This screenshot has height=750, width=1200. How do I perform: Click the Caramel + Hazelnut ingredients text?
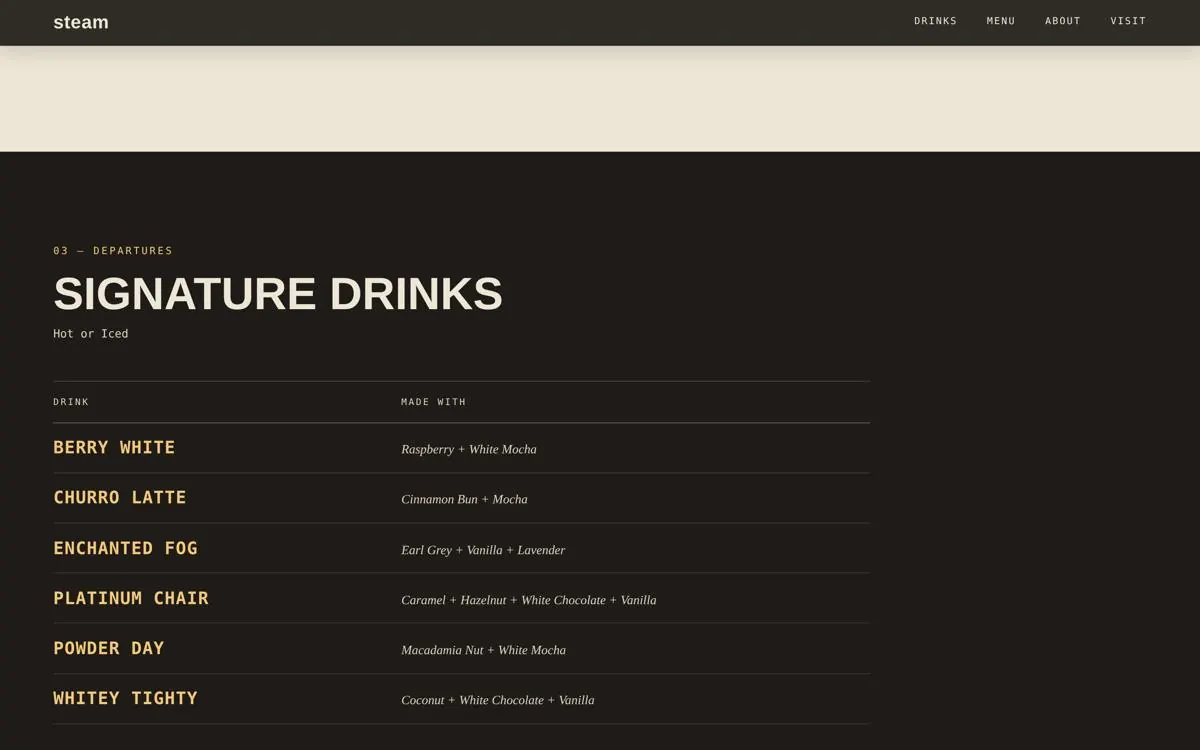[529, 600]
